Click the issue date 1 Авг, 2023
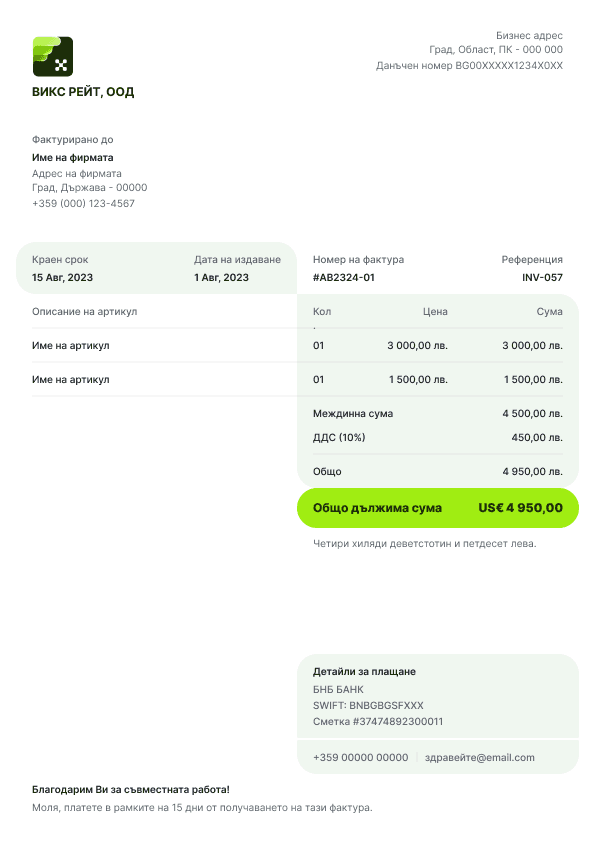This screenshot has width=595, height=842. [221, 278]
